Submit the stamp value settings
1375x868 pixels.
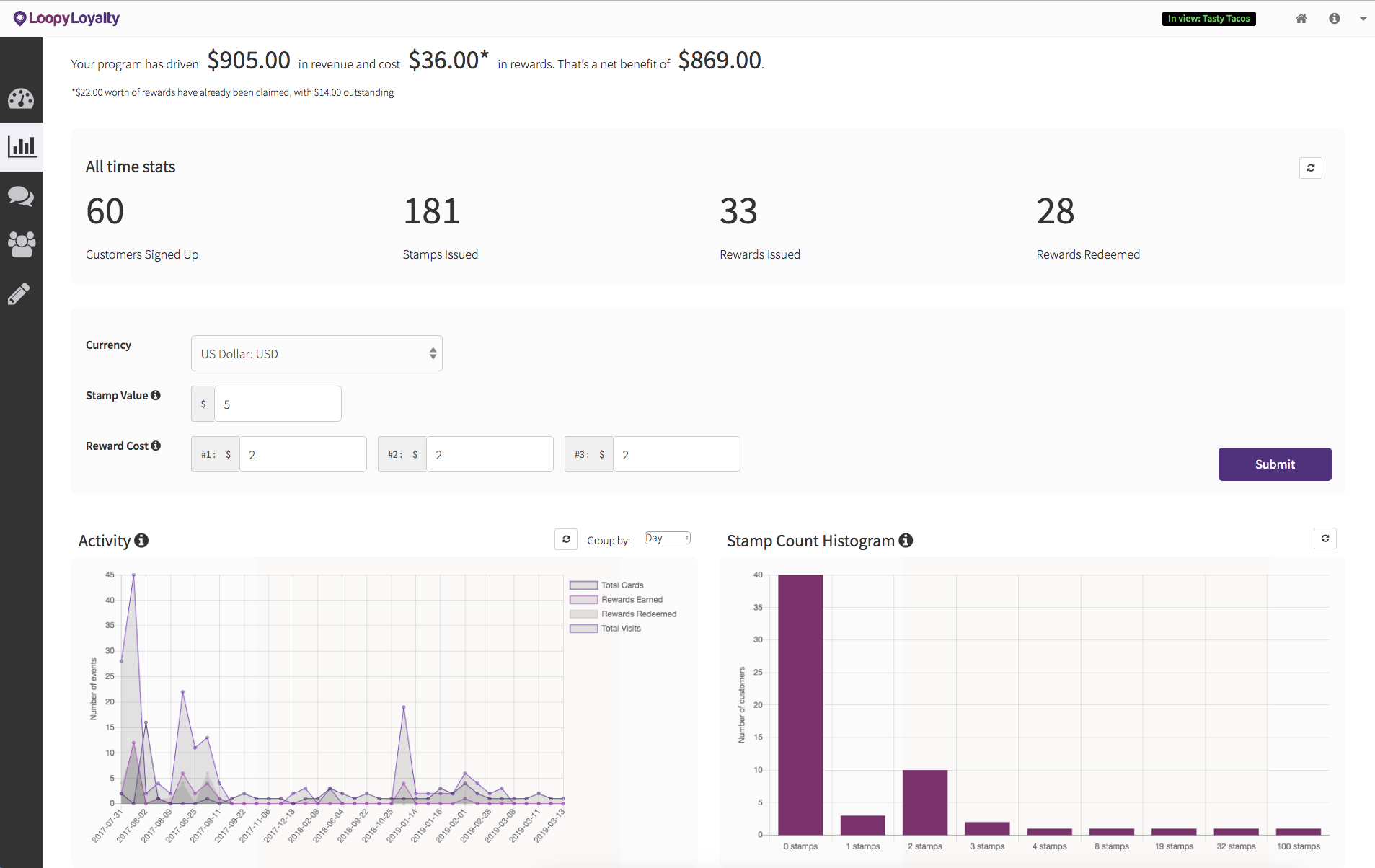pos(1273,464)
